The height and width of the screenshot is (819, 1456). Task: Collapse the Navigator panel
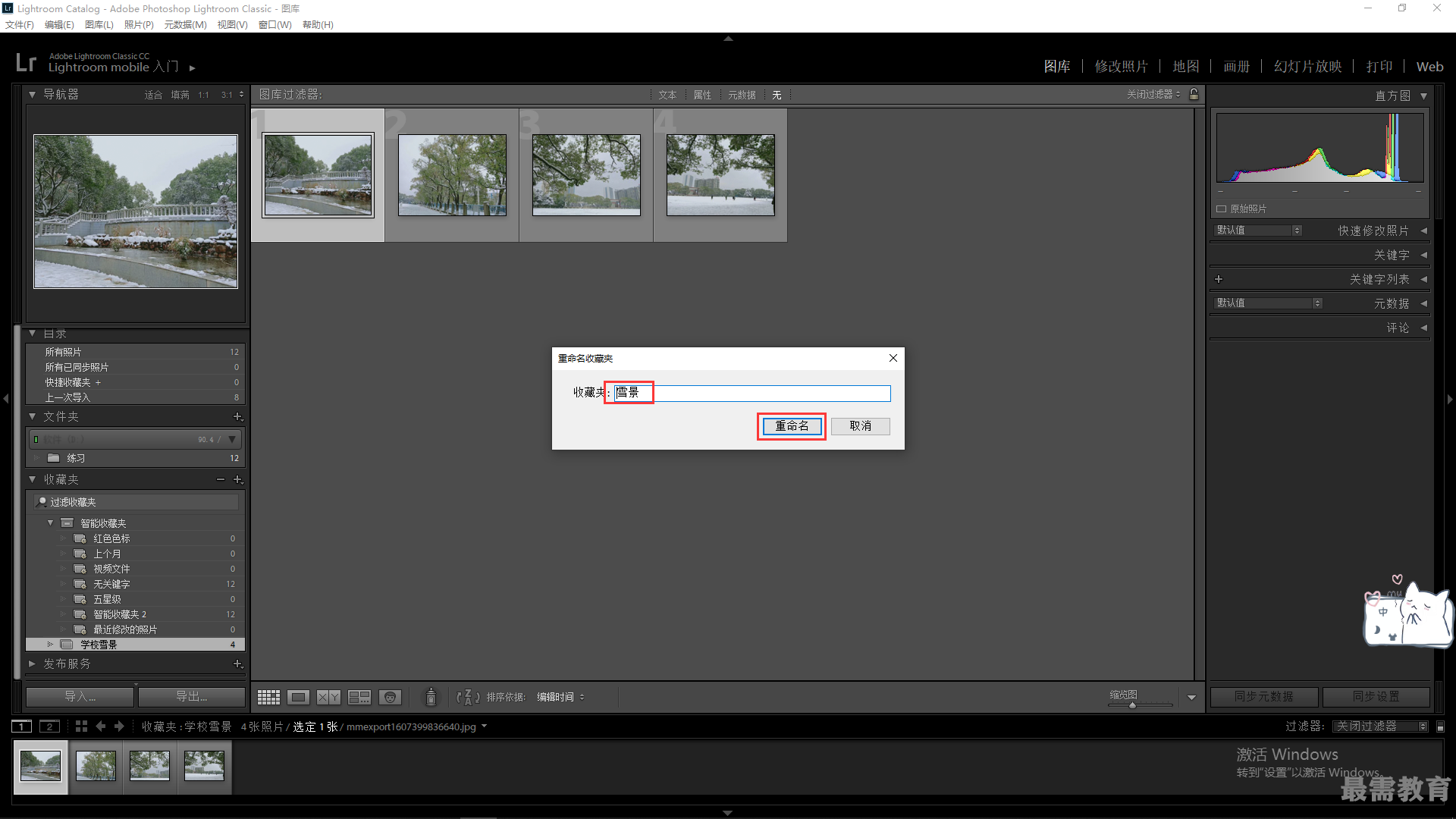pos(32,95)
